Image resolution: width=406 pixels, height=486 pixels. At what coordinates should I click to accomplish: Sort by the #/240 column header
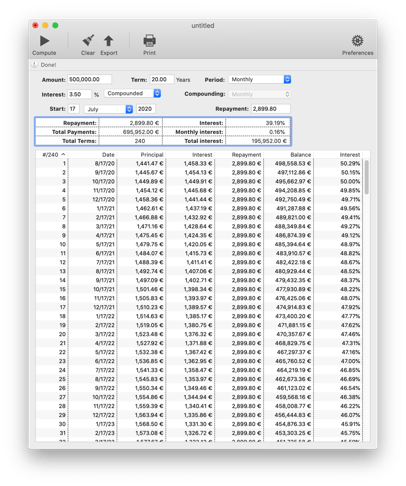(52, 155)
